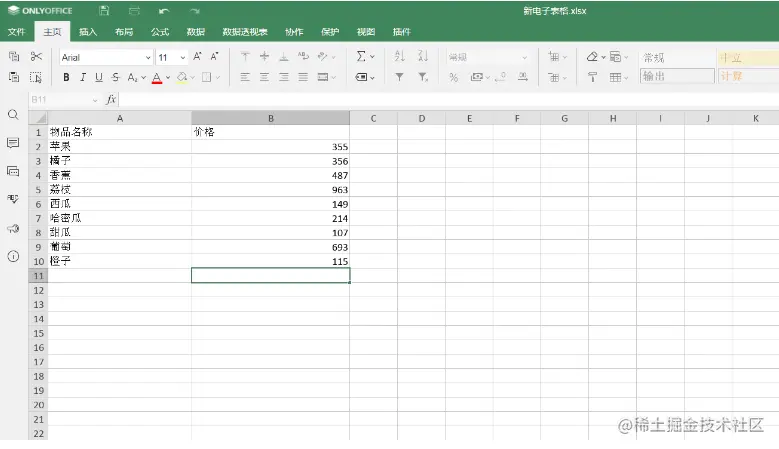779x449 pixels.
Task: Click the filter funnel icon
Action: coord(399,77)
